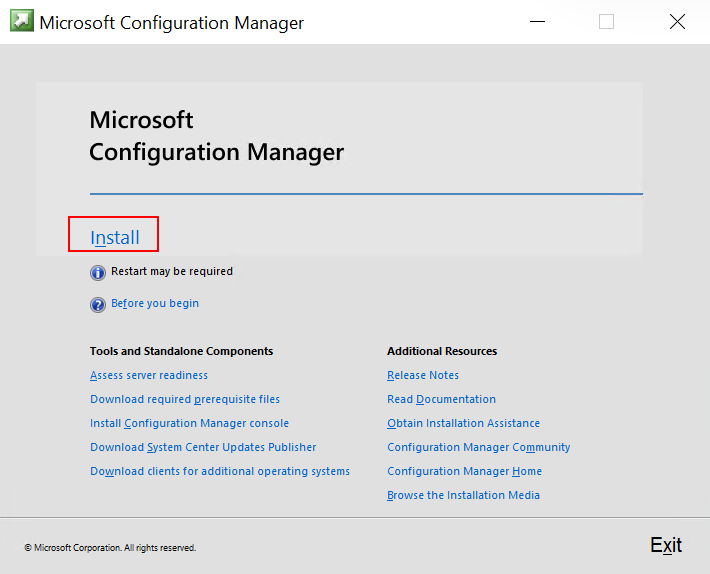Open Download System Center Updates Publisher

click(x=203, y=447)
